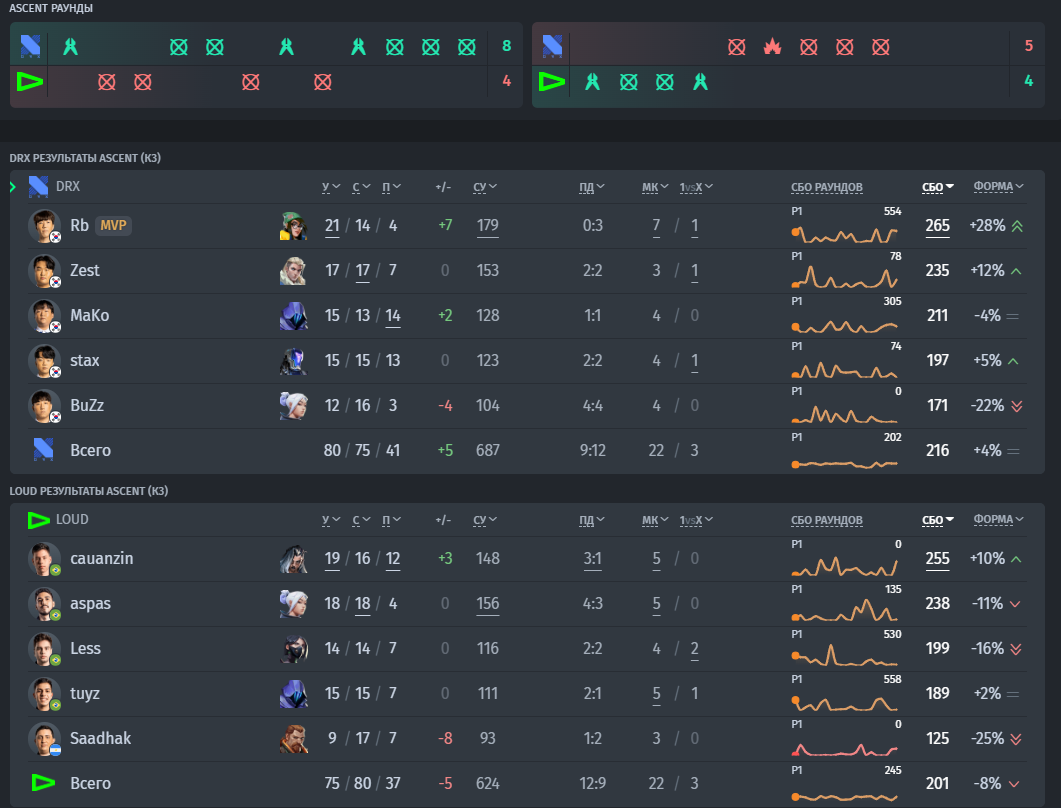Select the flame round icon for DRX

[x=772, y=47]
